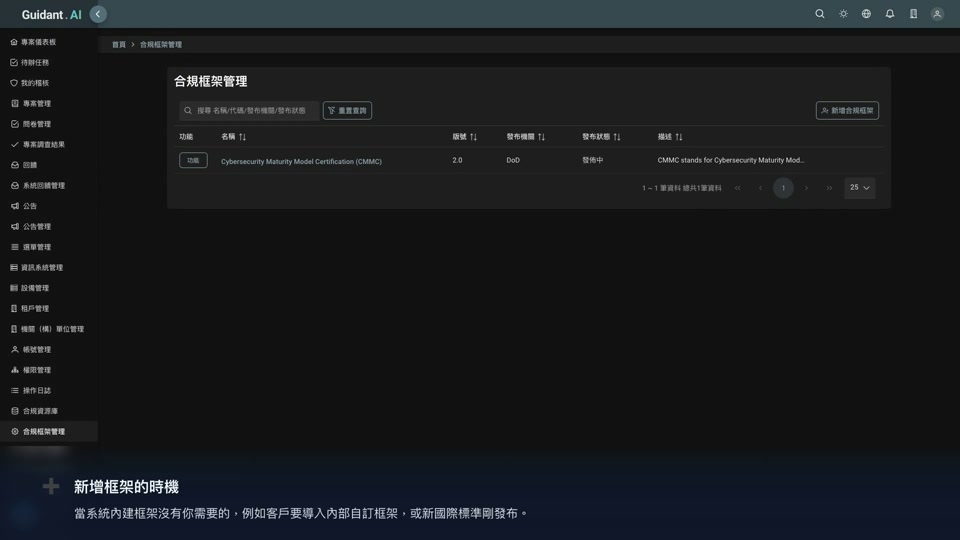Sort table by 描述 column
960x540 pixels.
click(x=670, y=137)
